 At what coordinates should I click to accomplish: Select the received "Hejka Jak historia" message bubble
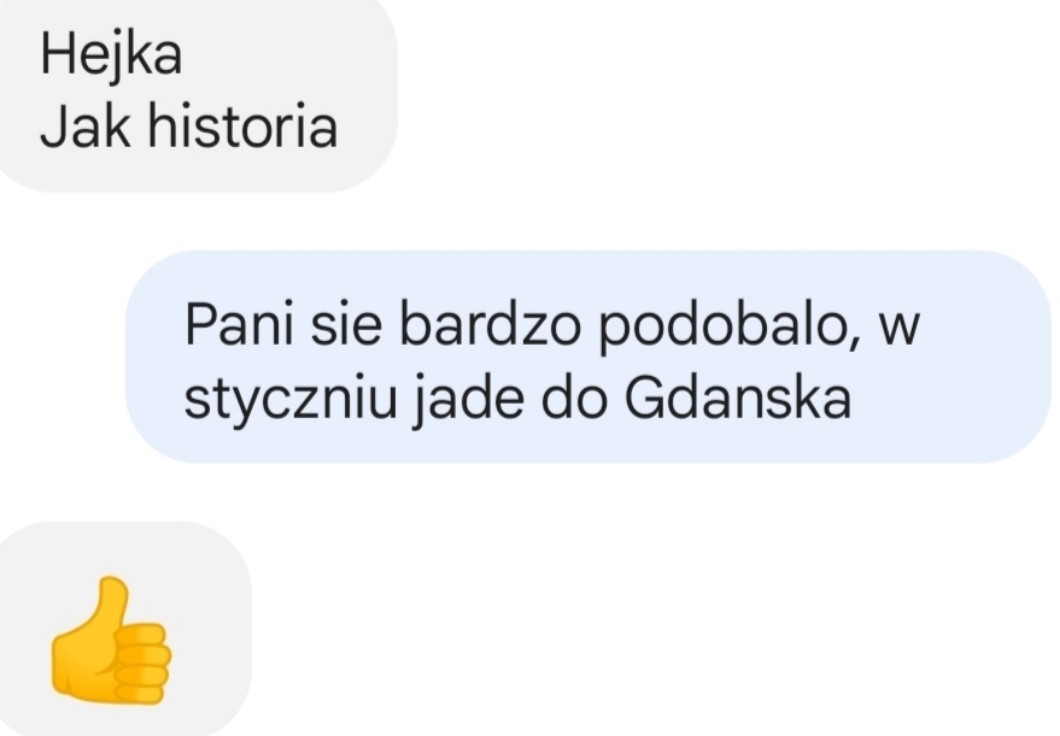click(x=197, y=95)
